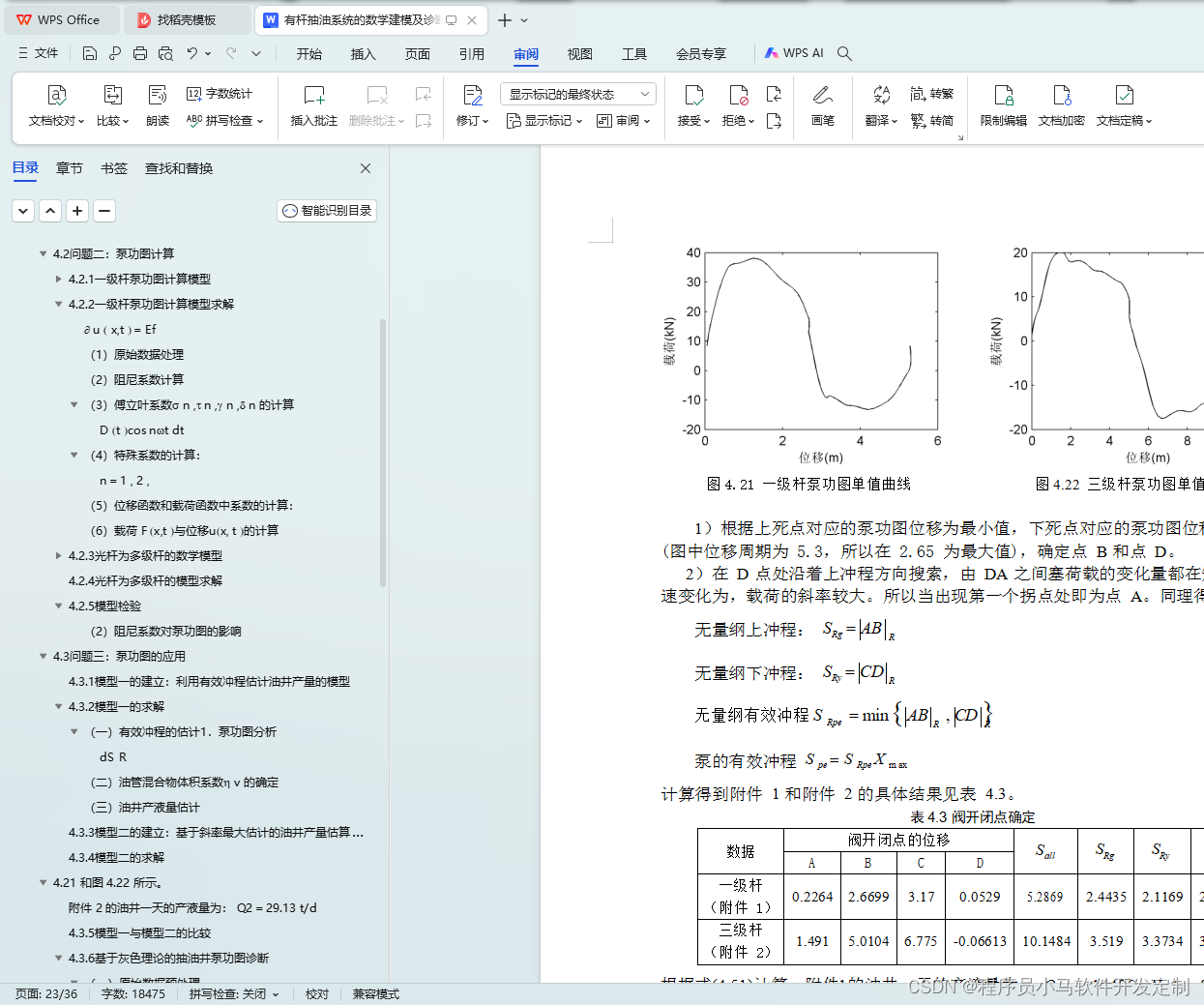This screenshot has width=1204, height=1005.
Task: Open the 审阅 review pane button
Action: point(623,121)
